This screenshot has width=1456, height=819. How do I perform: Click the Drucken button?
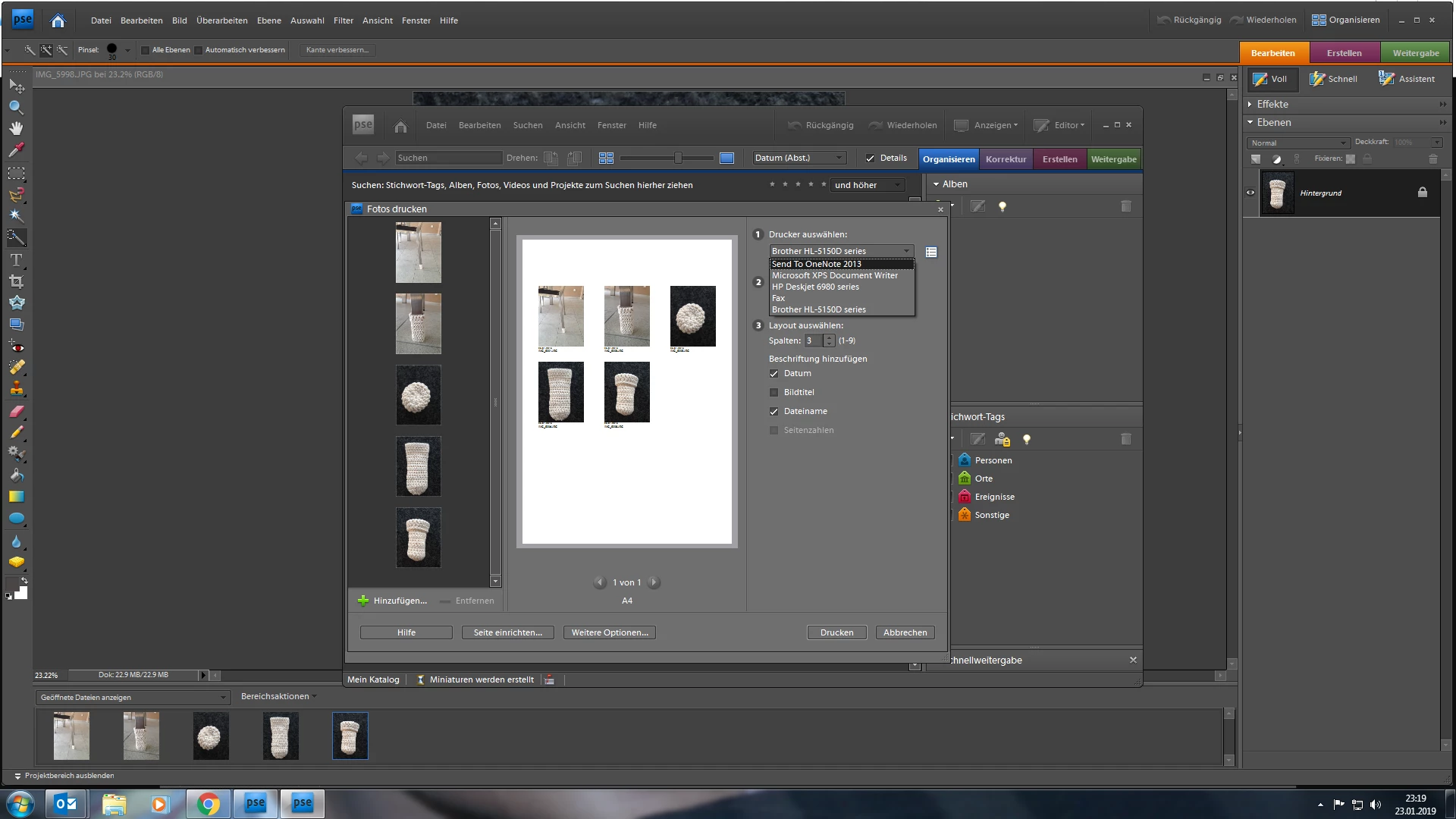pyautogui.click(x=836, y=632)
